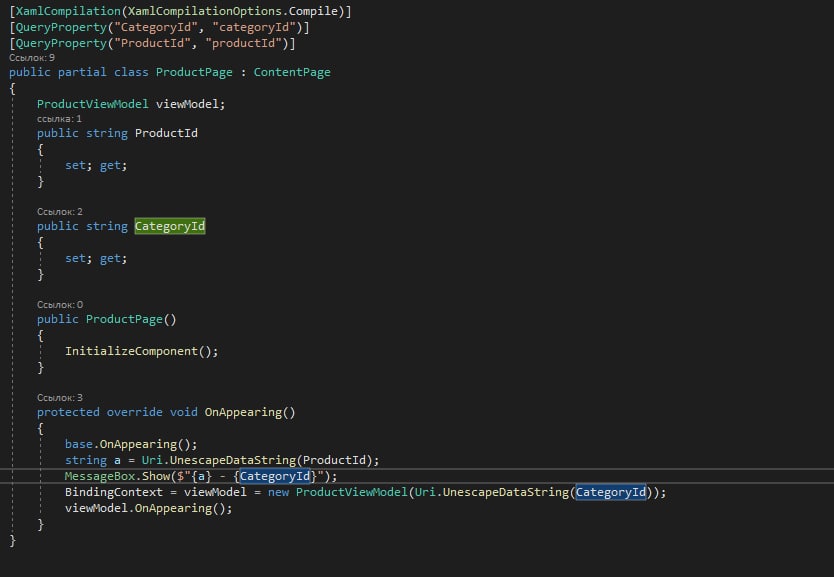This screenshot has height=577, width=834.
Task: Open the "Ссылок: 3" lens above OnAppearing
Action: pyautogui.click(x=60, y=398)
